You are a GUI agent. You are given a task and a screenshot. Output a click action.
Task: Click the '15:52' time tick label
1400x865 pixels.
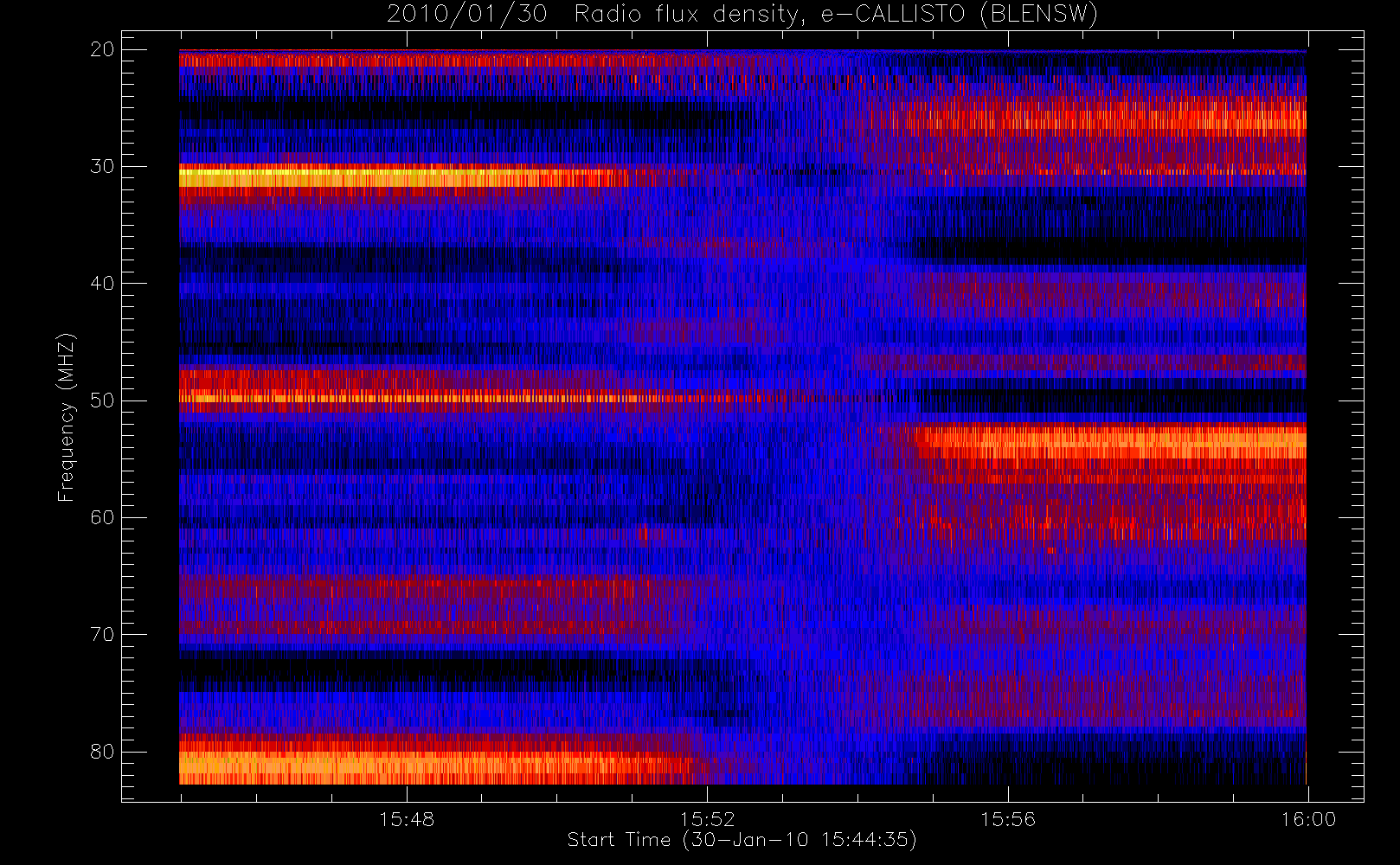(x=707, y=819)
